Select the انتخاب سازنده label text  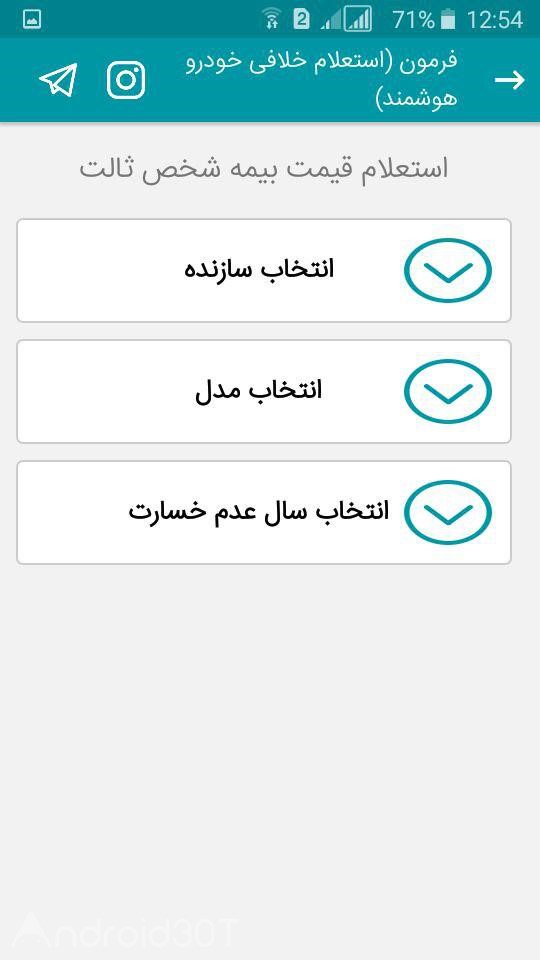259,269
